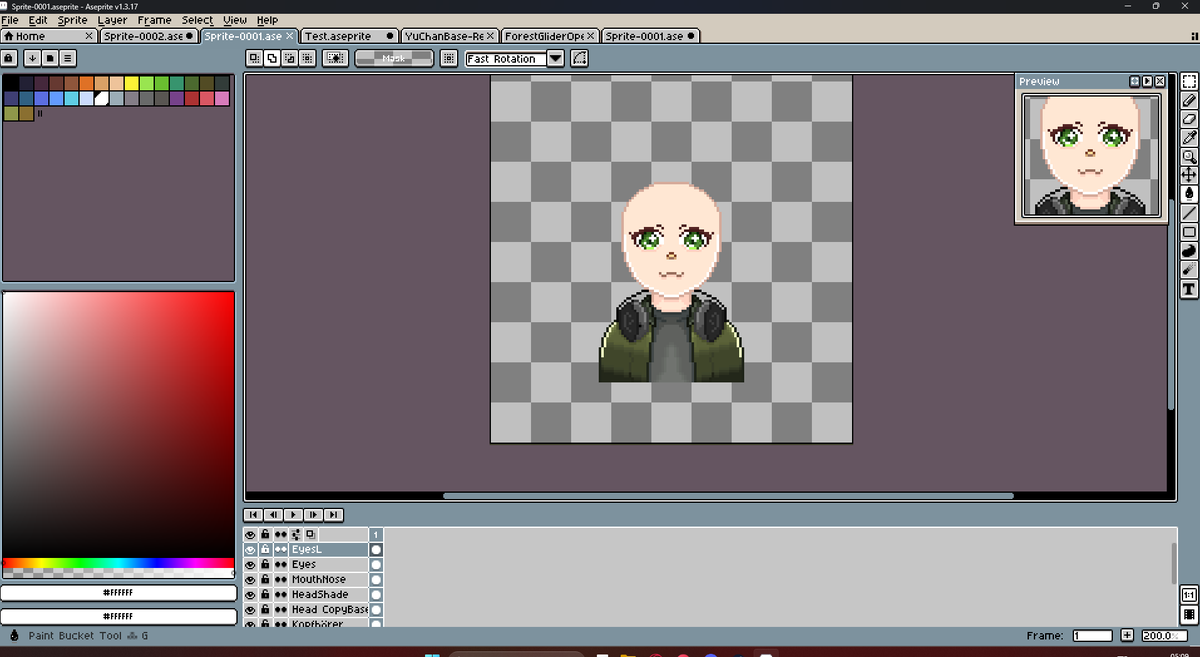Choose Subtract from selection mode

tap(290, 58)
